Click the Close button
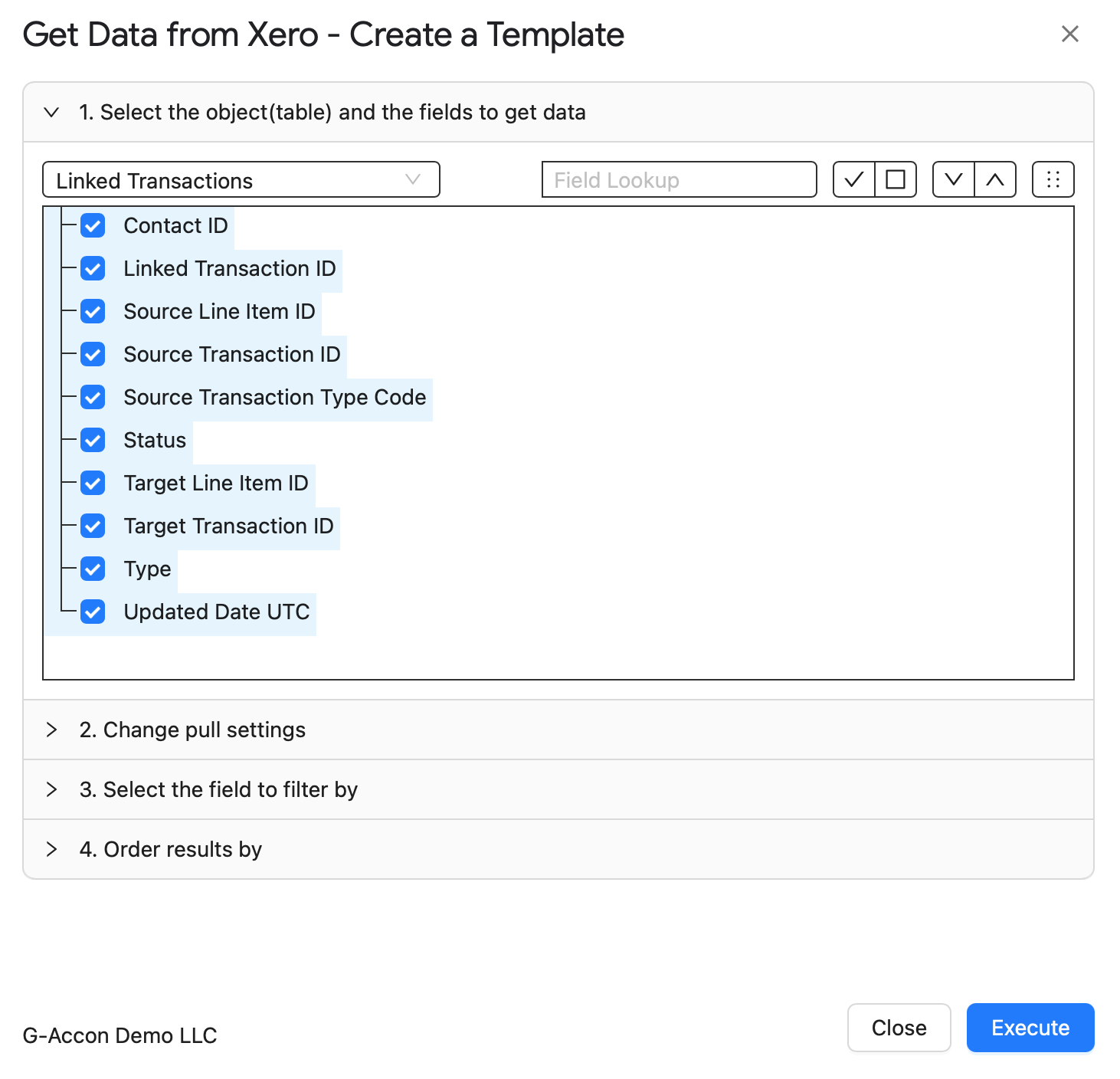This screenshot has height=1079, width=1120. tap(899, 1028)
